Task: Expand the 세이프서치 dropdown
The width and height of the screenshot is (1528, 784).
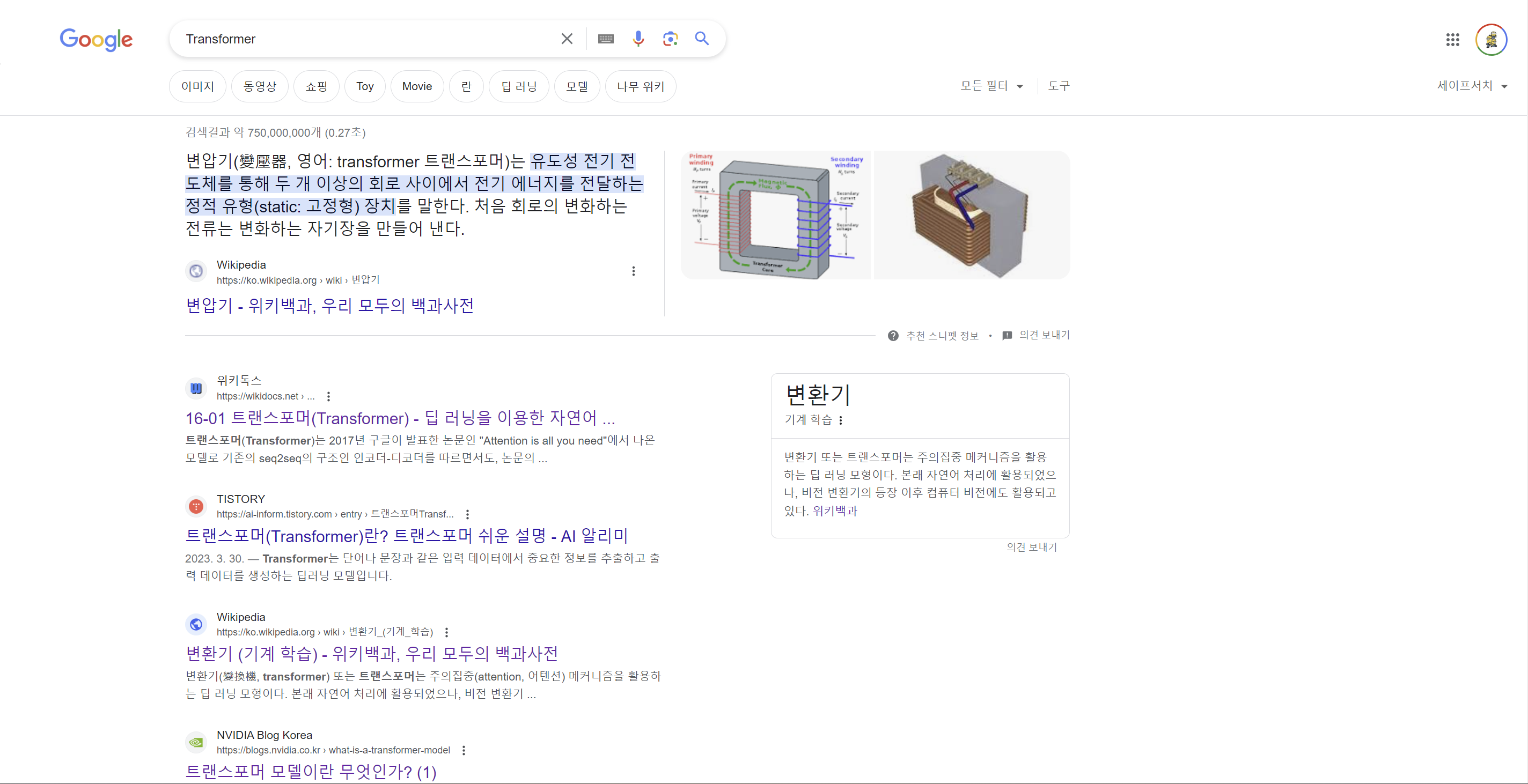Action: (1472, 86)
